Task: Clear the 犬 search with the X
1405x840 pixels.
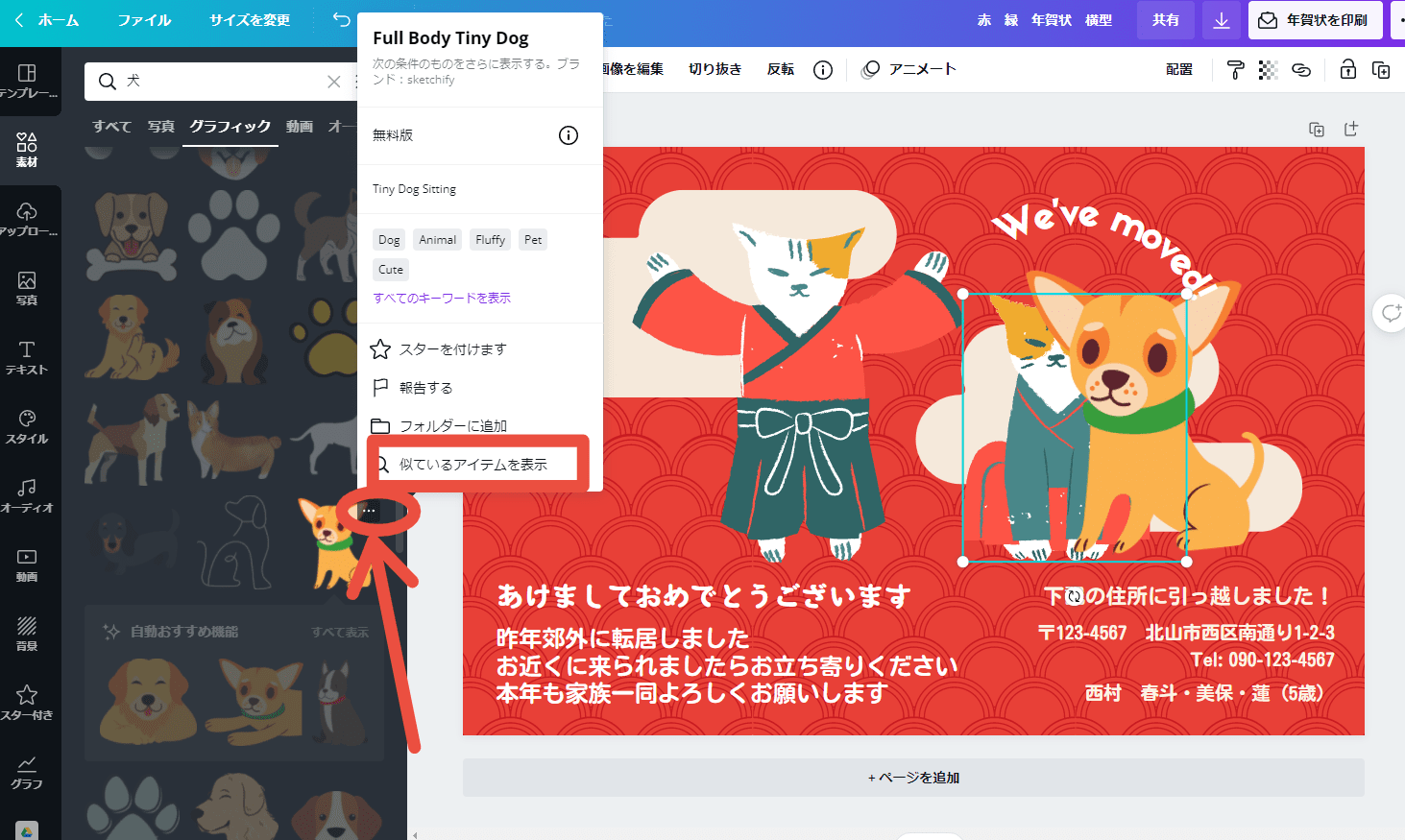Action: 333,82
